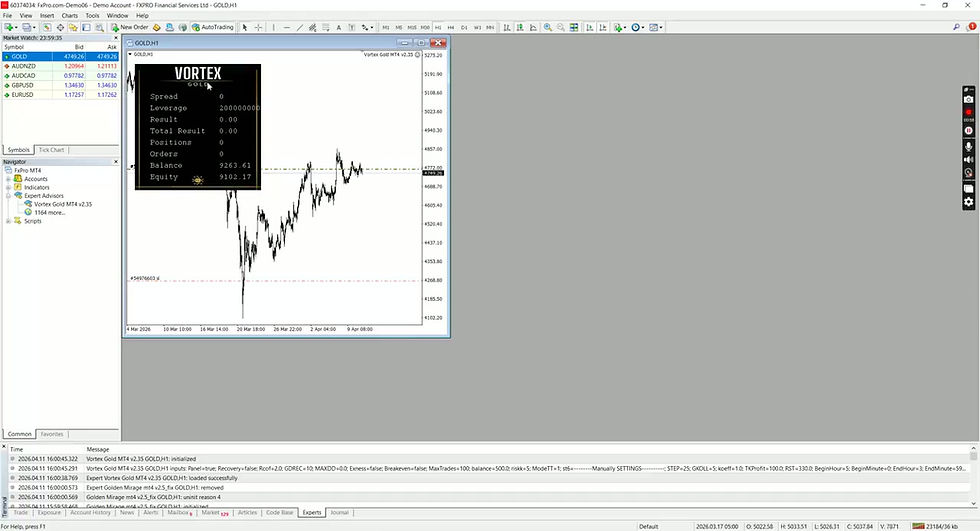This screenshot has width=980, height=531.
Task: Switch chart to W1 timeframe
Action: (478, 27)
